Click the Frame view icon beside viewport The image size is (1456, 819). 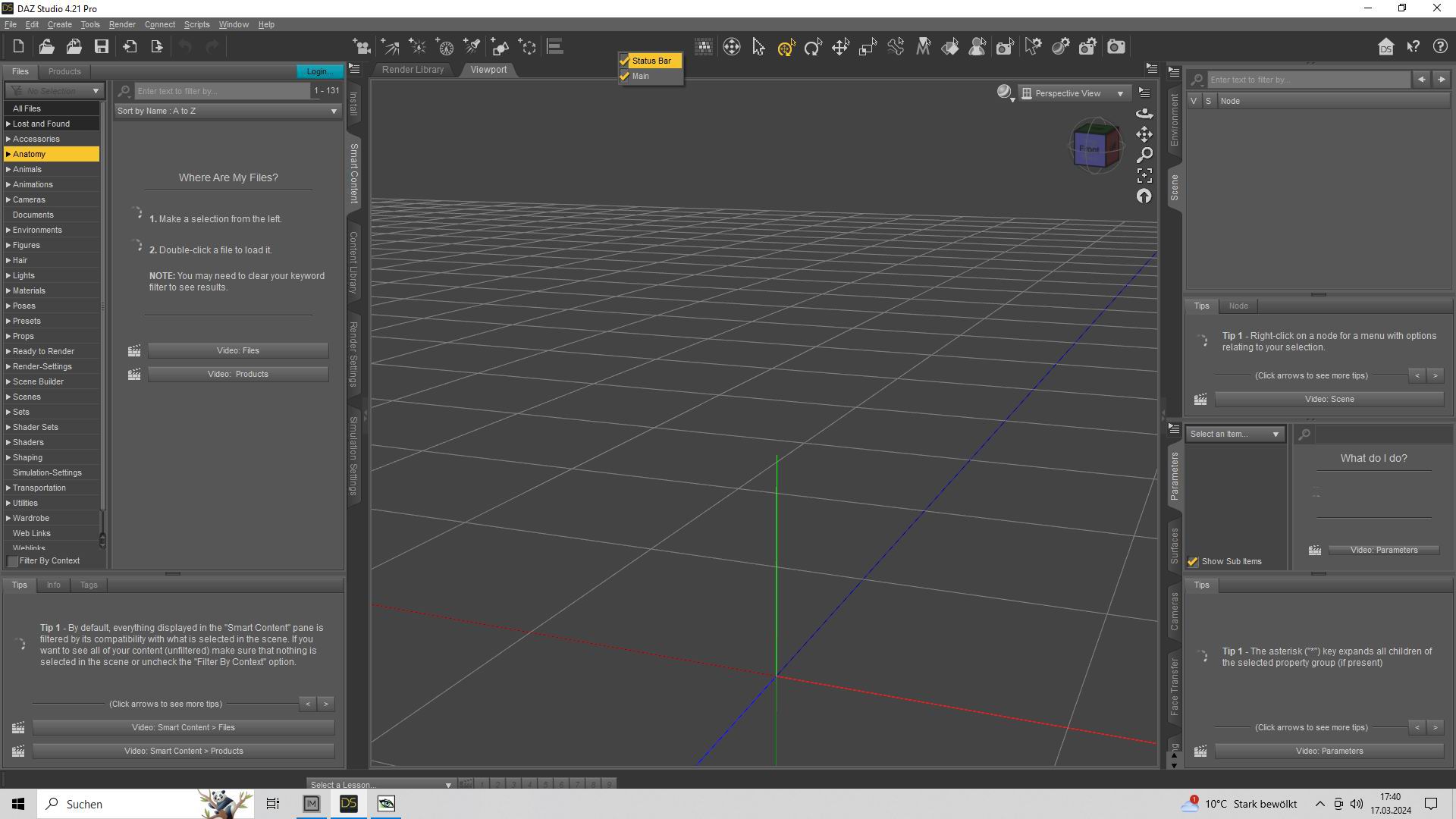tap(1144, 175)
